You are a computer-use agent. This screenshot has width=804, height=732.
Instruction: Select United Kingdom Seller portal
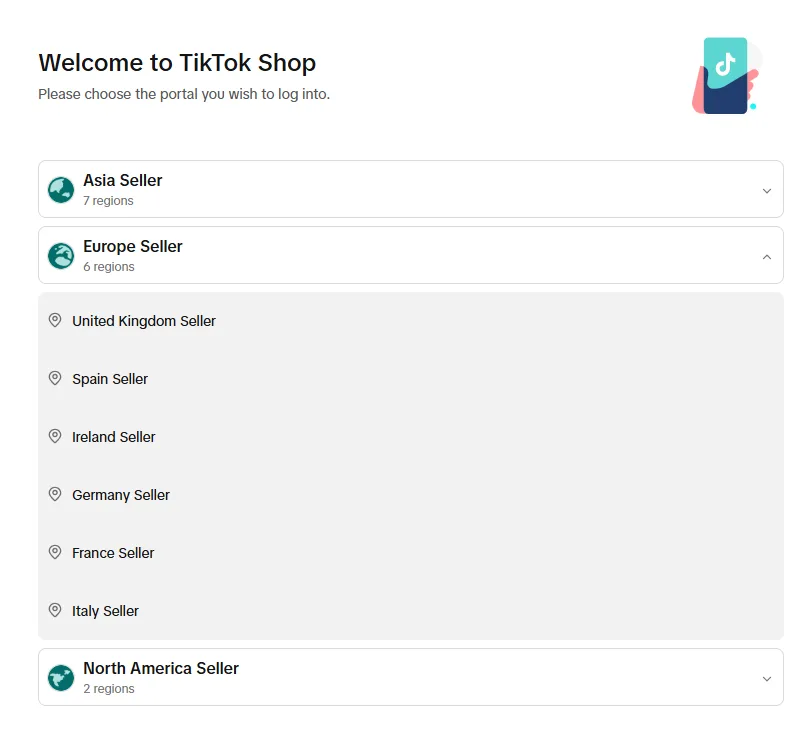pyautogui.click(x=144, y=321)
